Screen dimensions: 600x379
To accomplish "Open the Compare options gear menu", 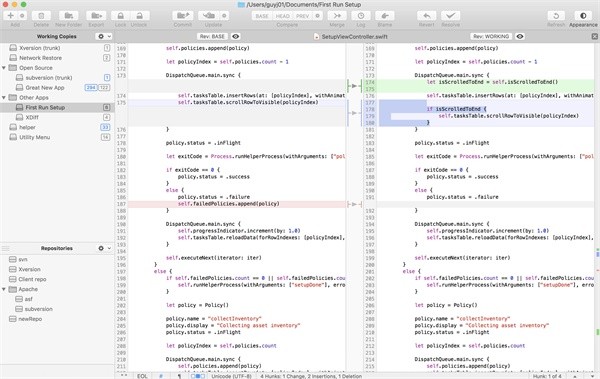I will pyautogui.click(x=317, y=16).
